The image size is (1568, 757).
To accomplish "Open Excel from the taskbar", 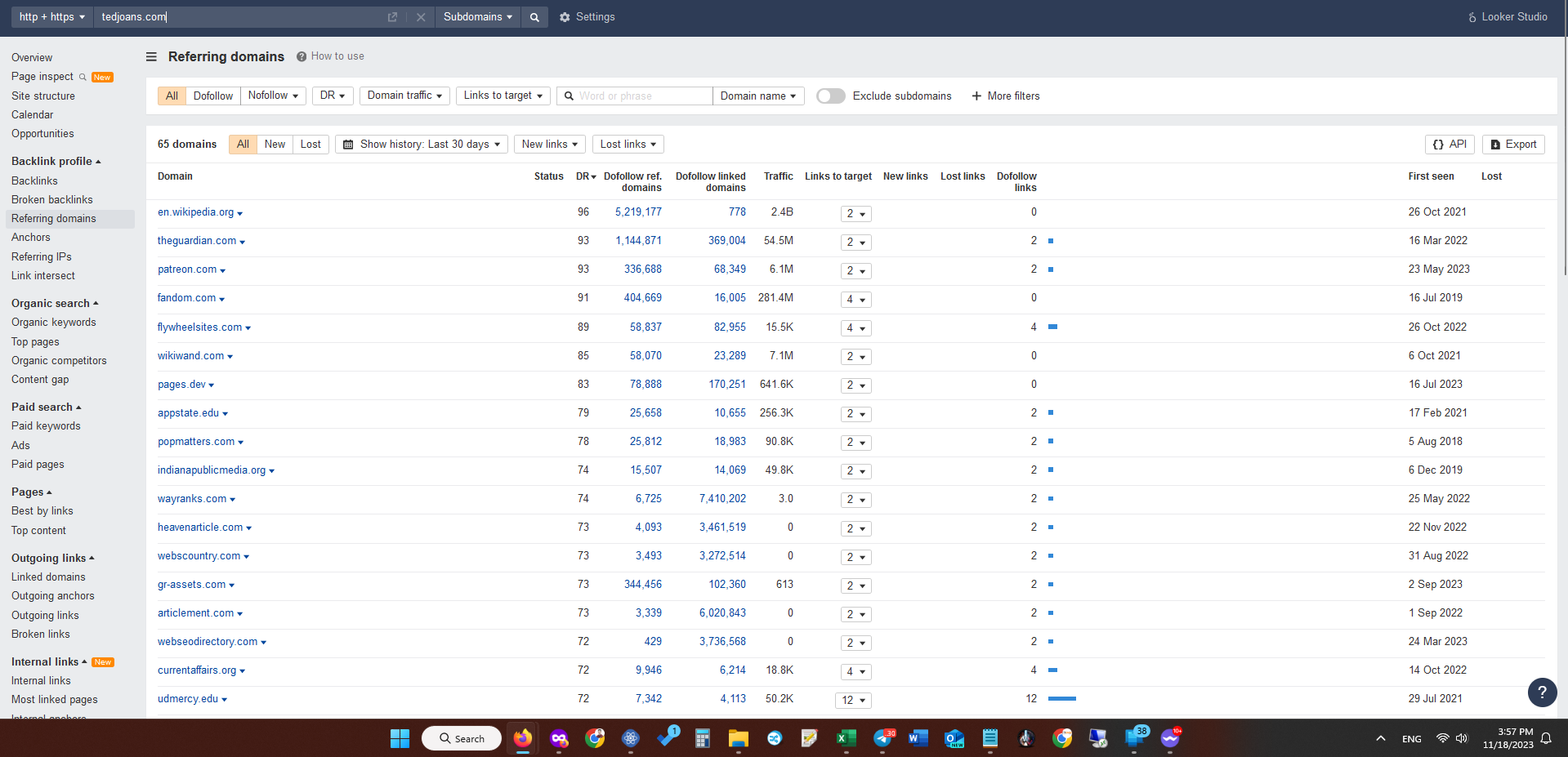I will pos(846,738).
